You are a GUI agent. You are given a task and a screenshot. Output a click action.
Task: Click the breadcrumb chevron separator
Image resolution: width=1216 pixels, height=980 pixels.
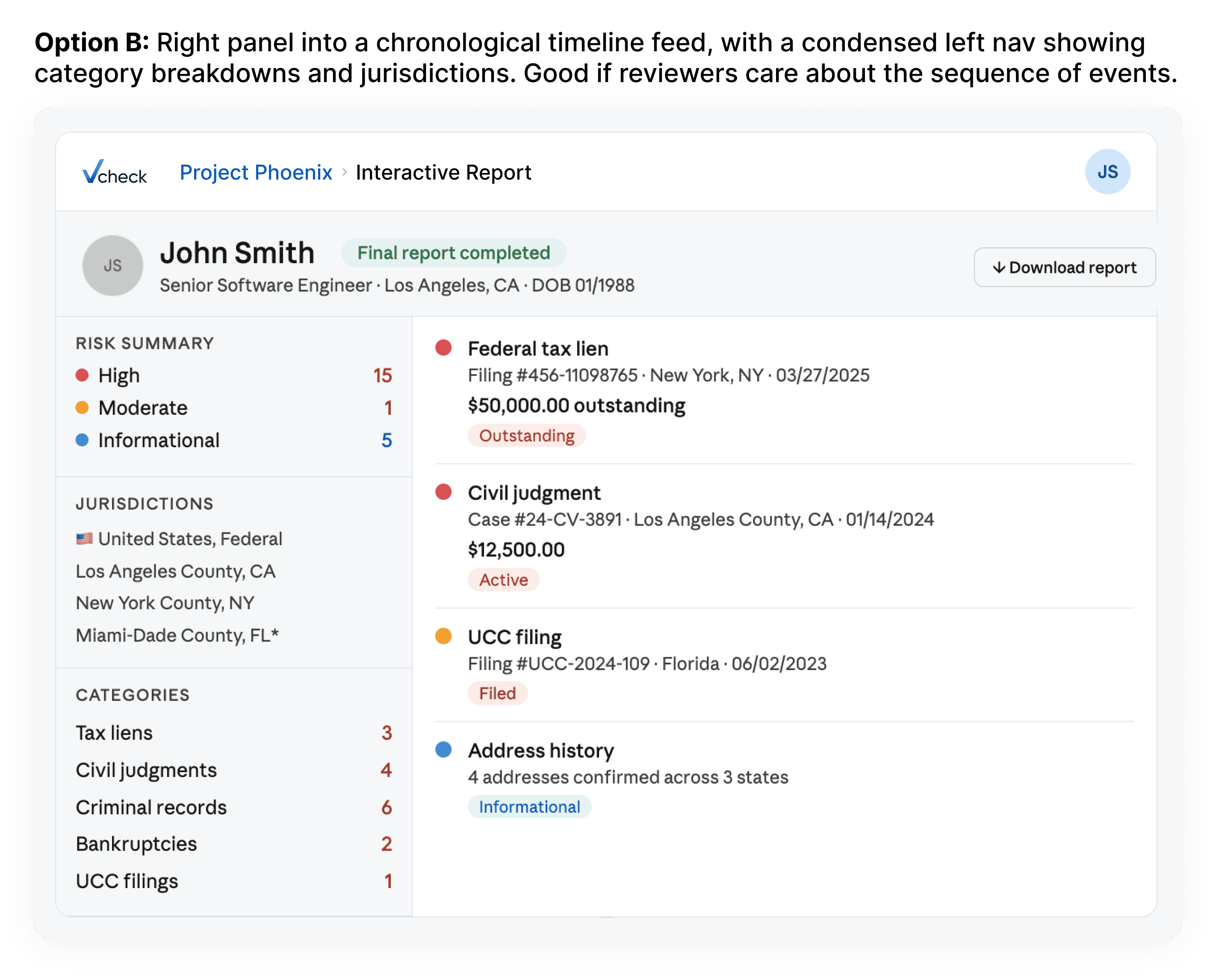(x=344, y=171)
